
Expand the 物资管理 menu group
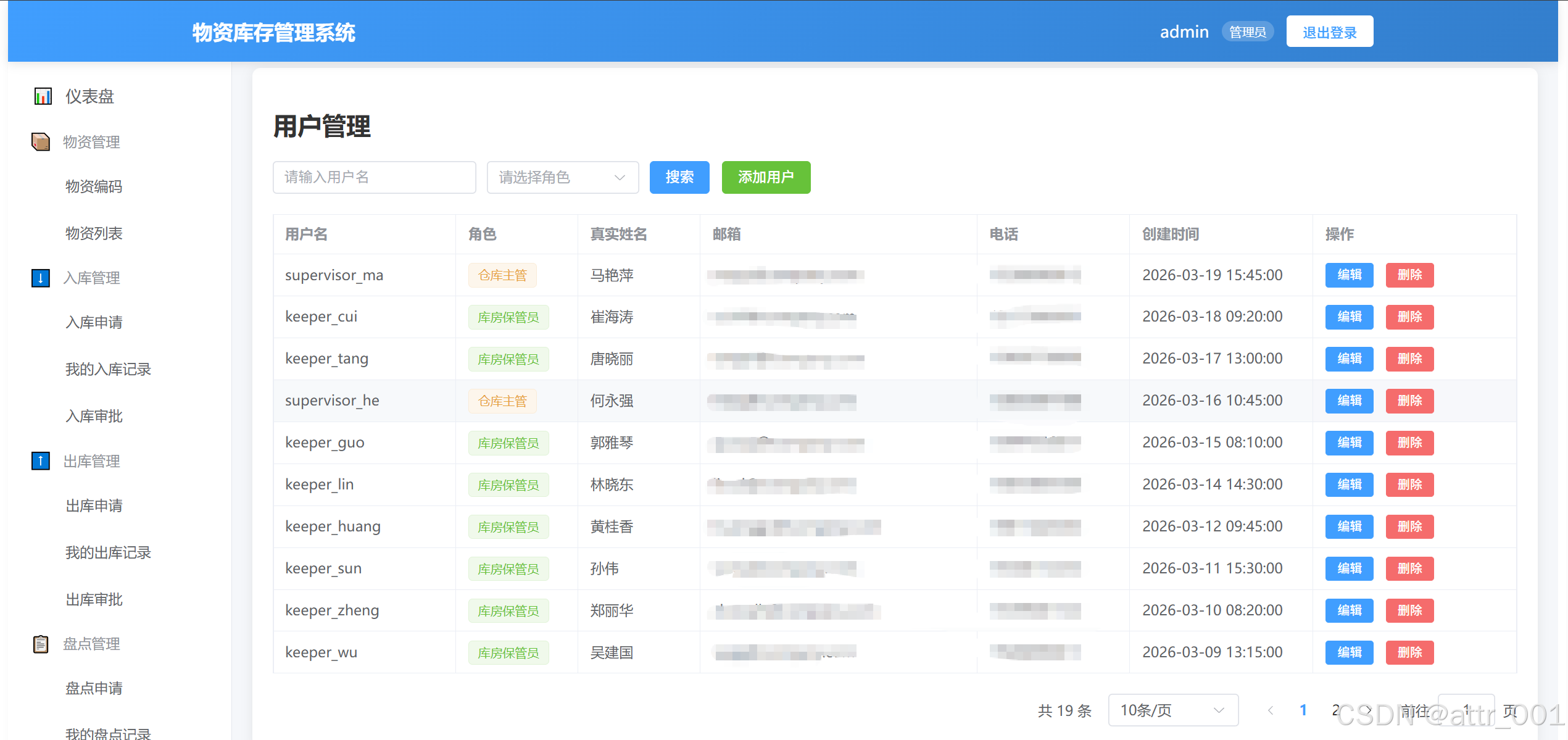(x=91, y=142)
